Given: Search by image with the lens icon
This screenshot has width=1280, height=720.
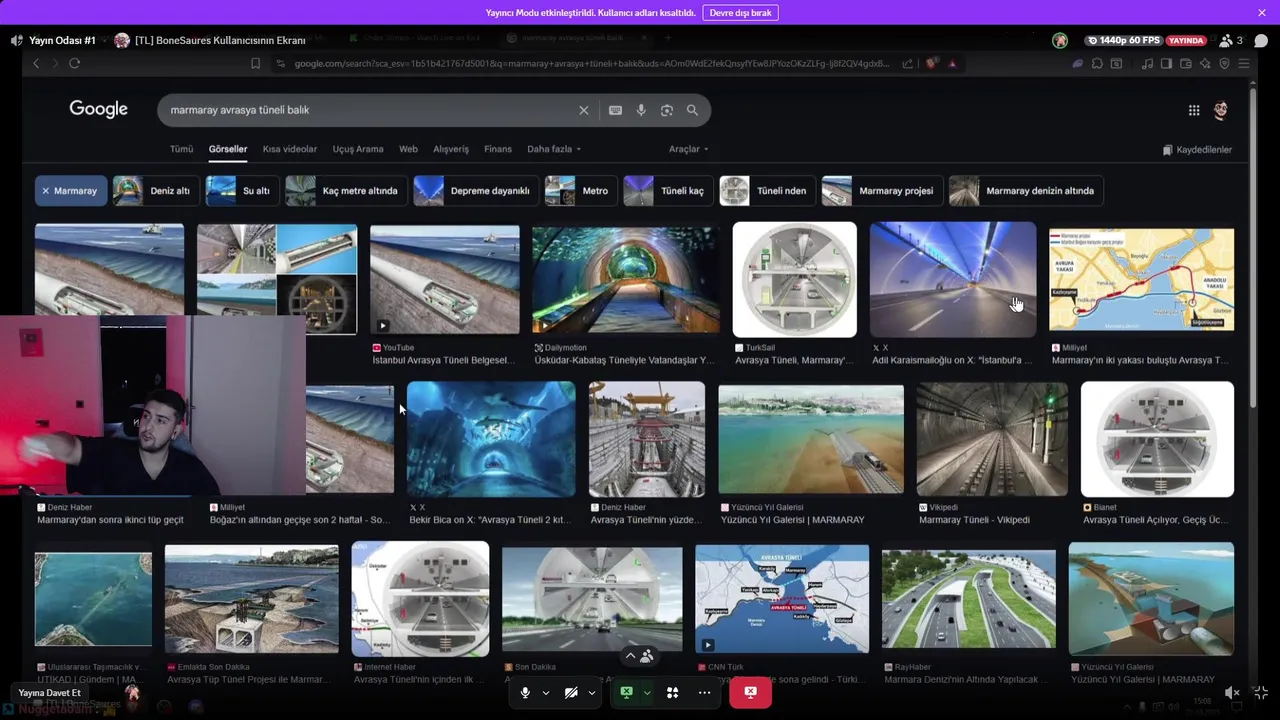Looking at the screenshot, I should pos(667,110).
